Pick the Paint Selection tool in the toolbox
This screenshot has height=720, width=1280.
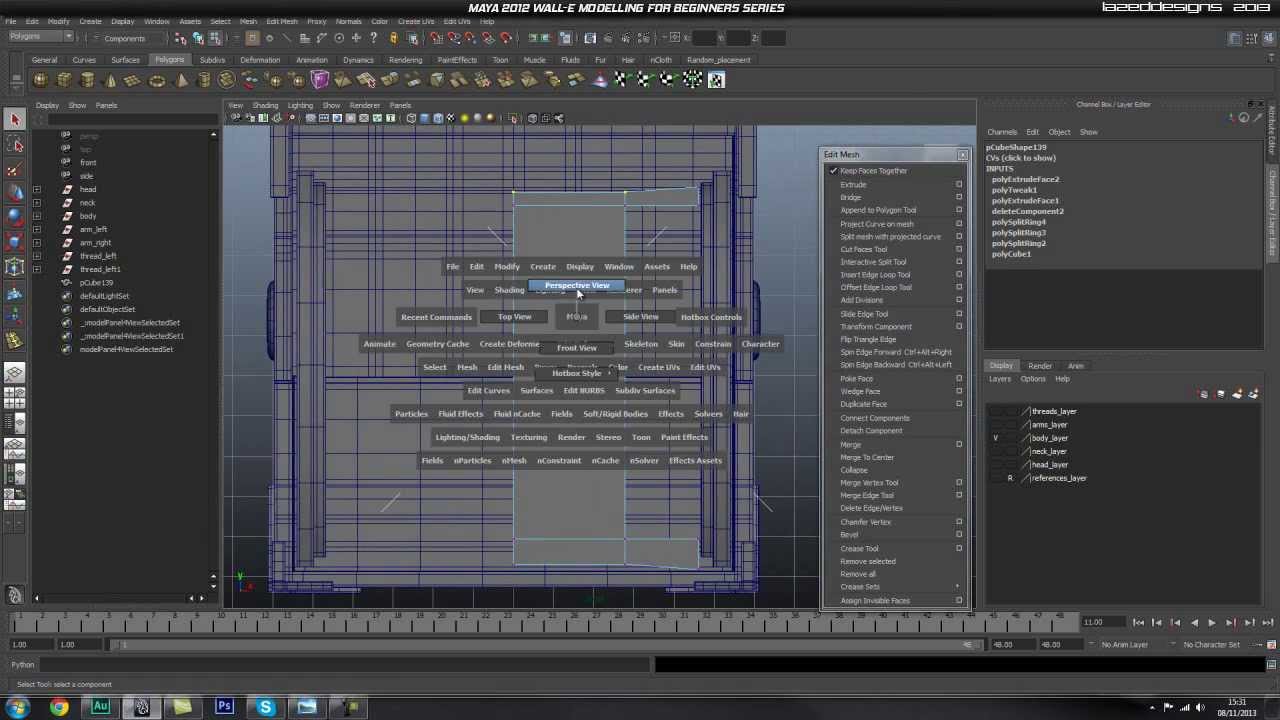coord(15,169)
